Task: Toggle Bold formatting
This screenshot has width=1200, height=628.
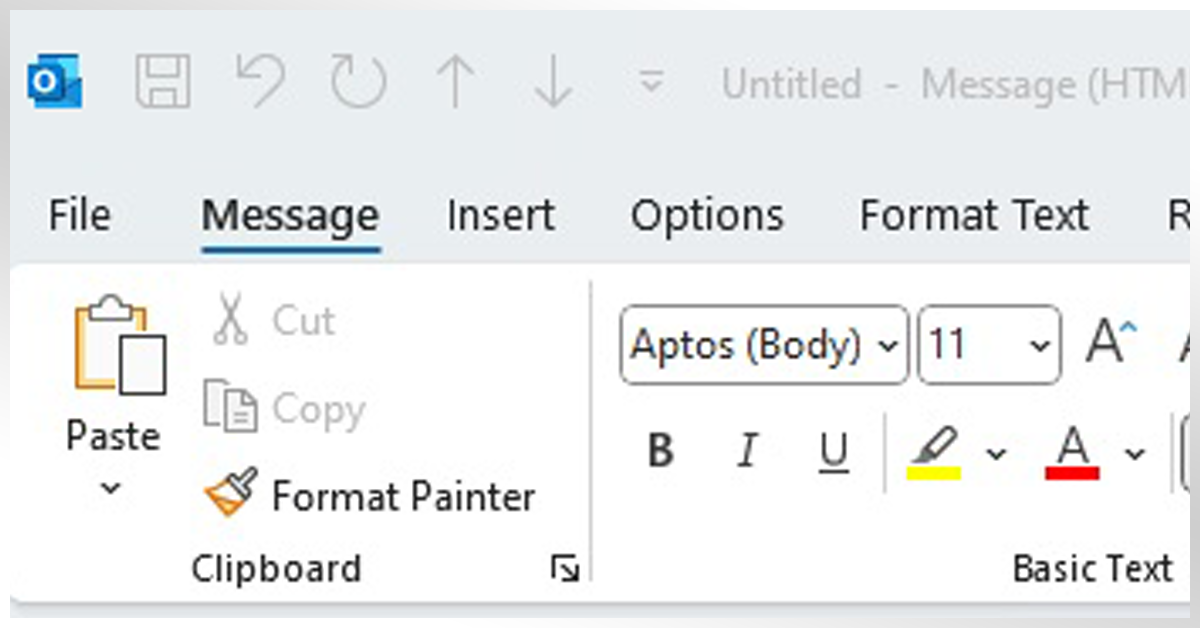Action: click(660, 452)
